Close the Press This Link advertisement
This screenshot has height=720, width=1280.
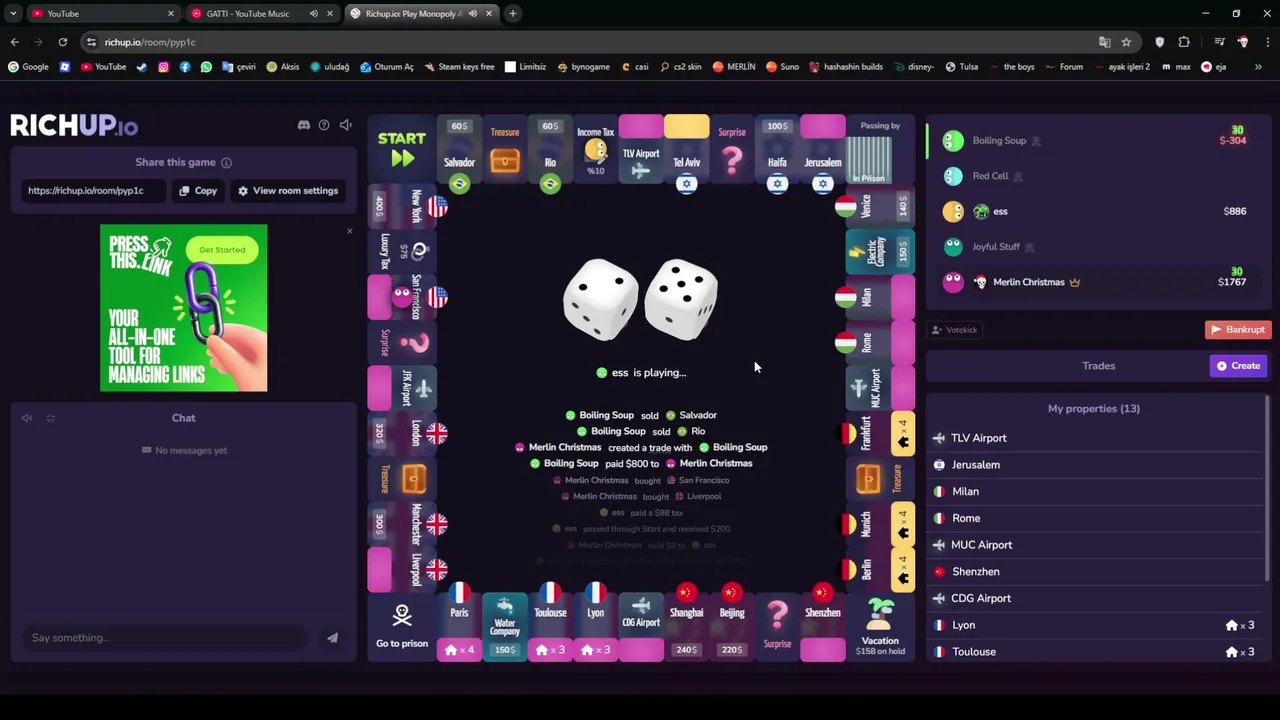[349, 231]
